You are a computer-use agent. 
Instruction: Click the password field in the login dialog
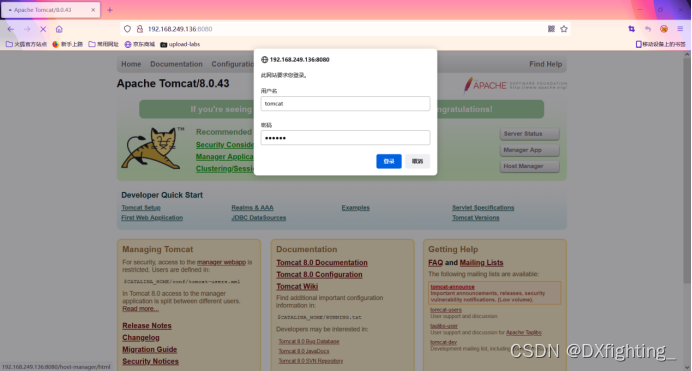point(345,138)
